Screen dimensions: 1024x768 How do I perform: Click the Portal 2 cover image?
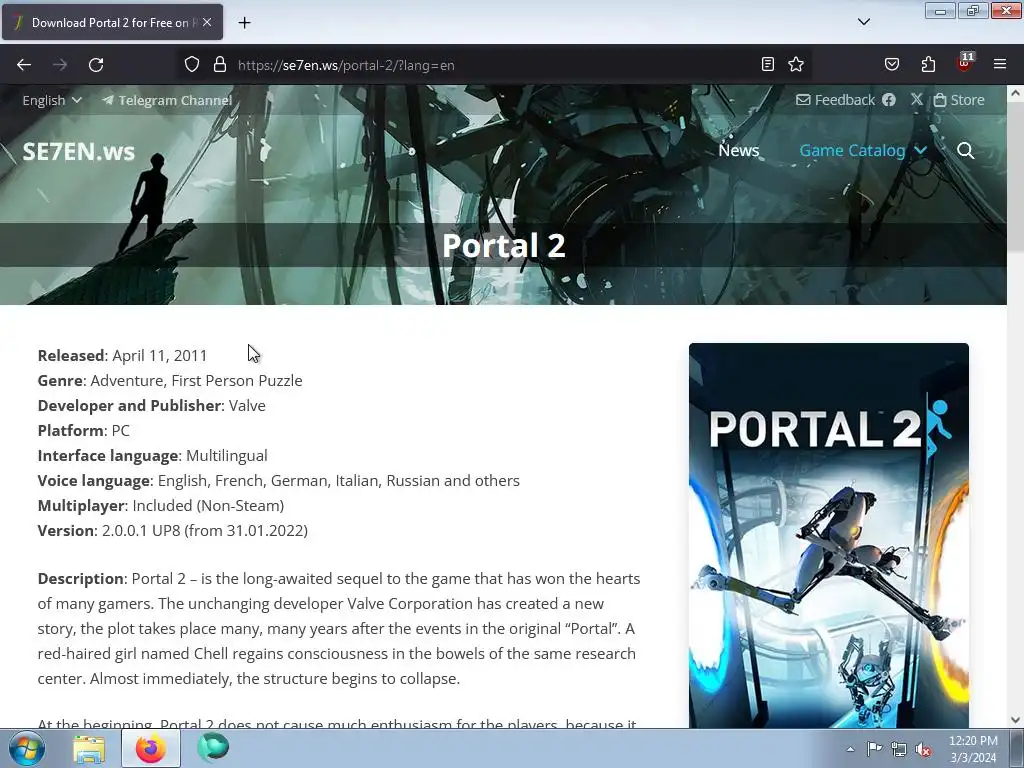[829, 535]
